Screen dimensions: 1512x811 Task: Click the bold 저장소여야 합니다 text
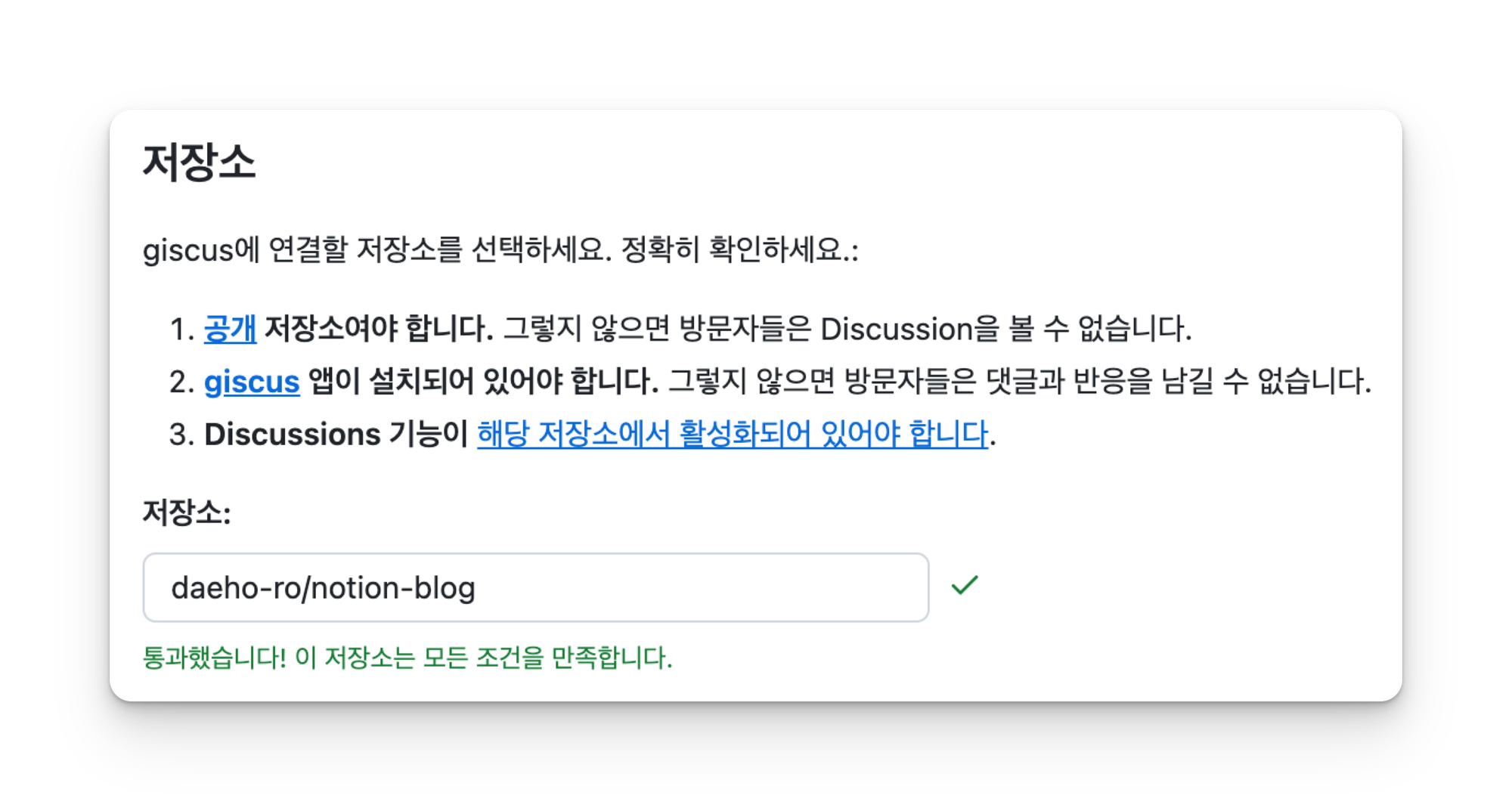coord(379,329)
